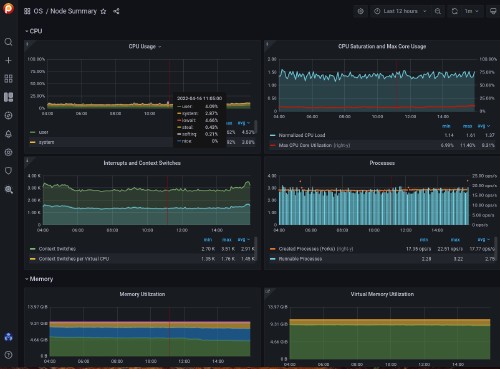The height and width of the screenshot is (369, 500).
Task: Click the CPU Saturation panel info corner
Action: point(267,43)
